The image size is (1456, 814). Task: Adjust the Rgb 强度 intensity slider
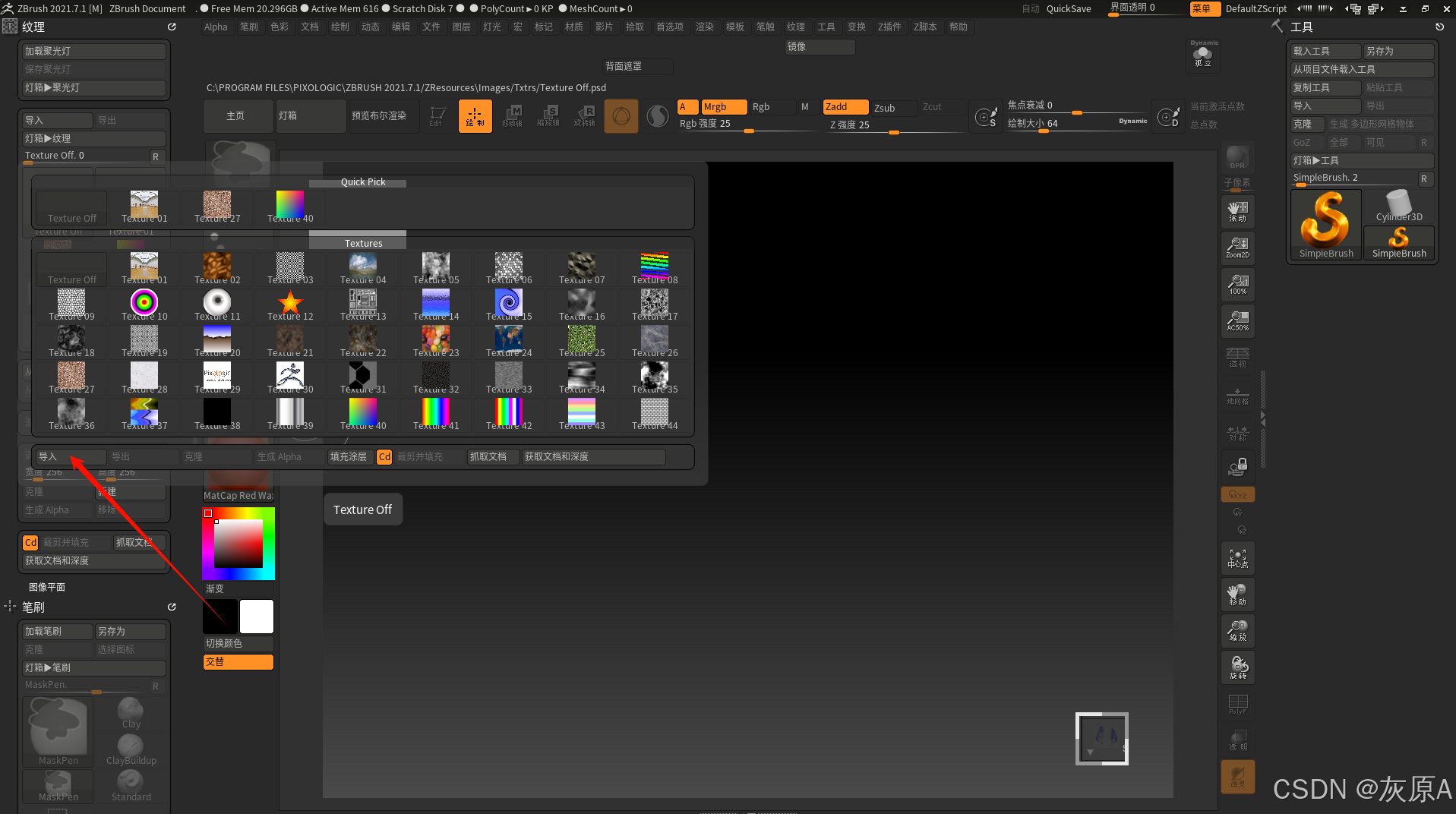(750, 125)
